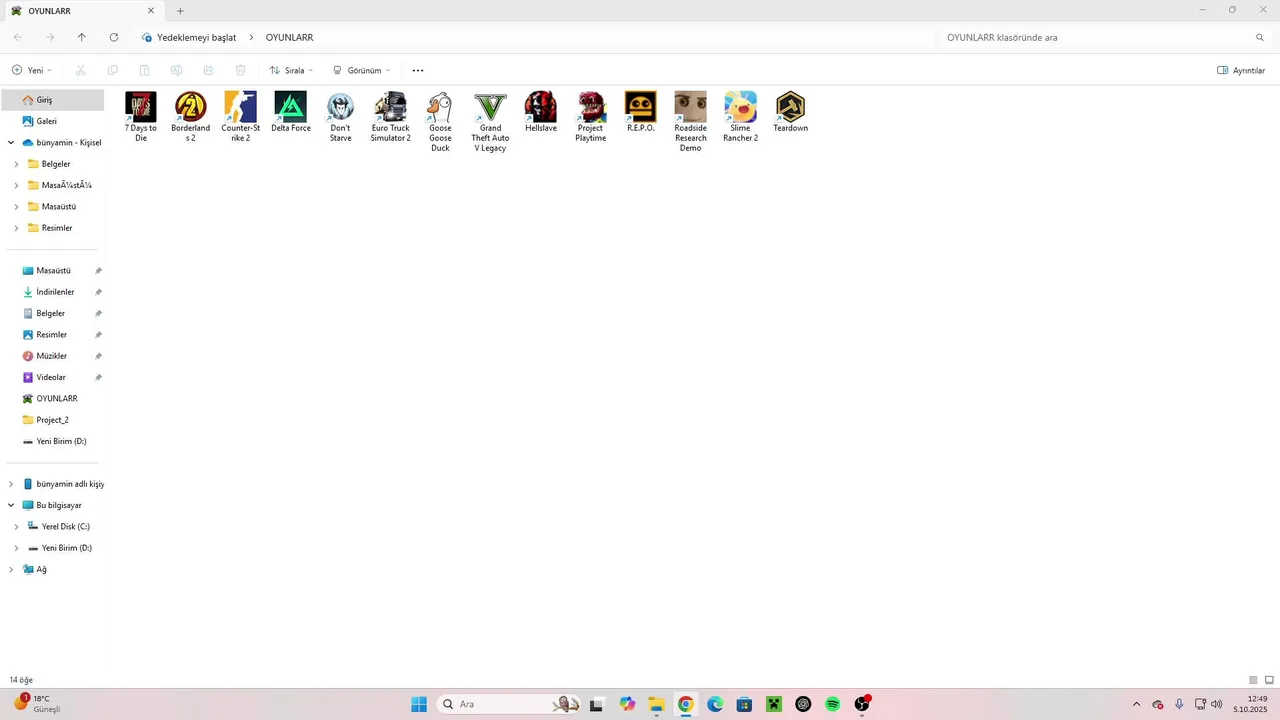Switch to details list view layout
1280x720 pixels.
coord(1253,680)
